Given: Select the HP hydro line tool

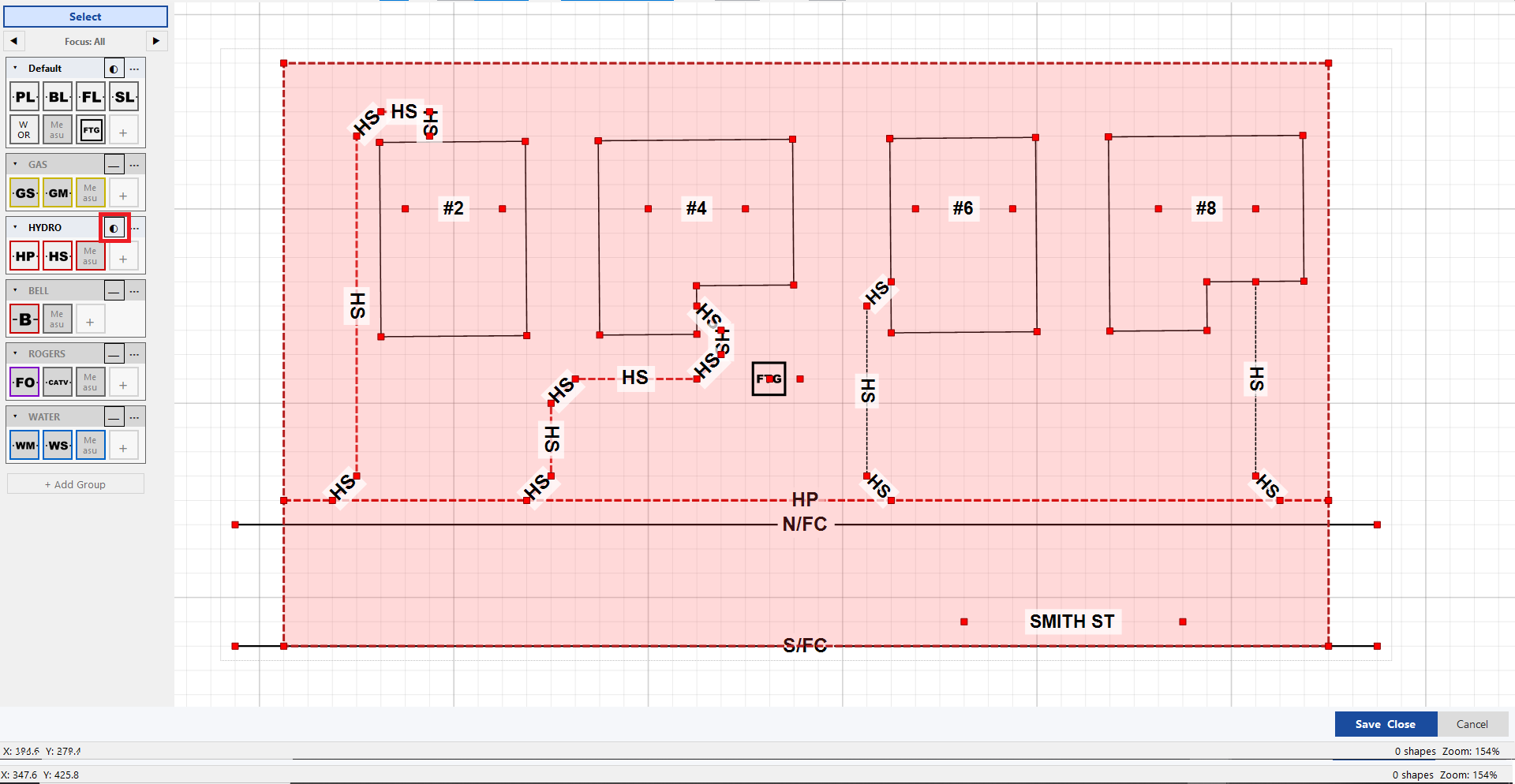Looking at the screenshot, I should [x=24, y=256].
